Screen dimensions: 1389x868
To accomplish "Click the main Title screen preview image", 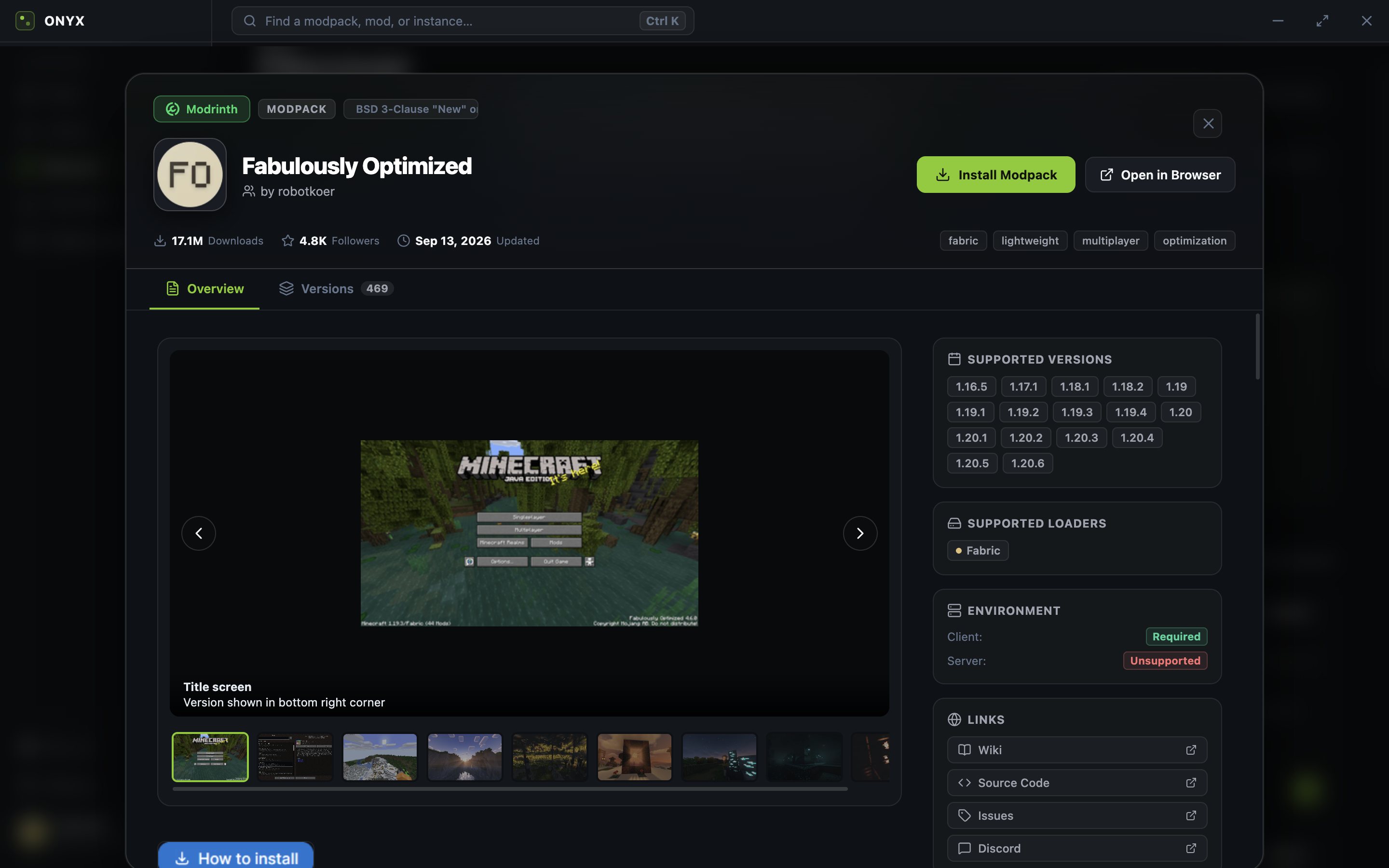I will pos(529,533).
